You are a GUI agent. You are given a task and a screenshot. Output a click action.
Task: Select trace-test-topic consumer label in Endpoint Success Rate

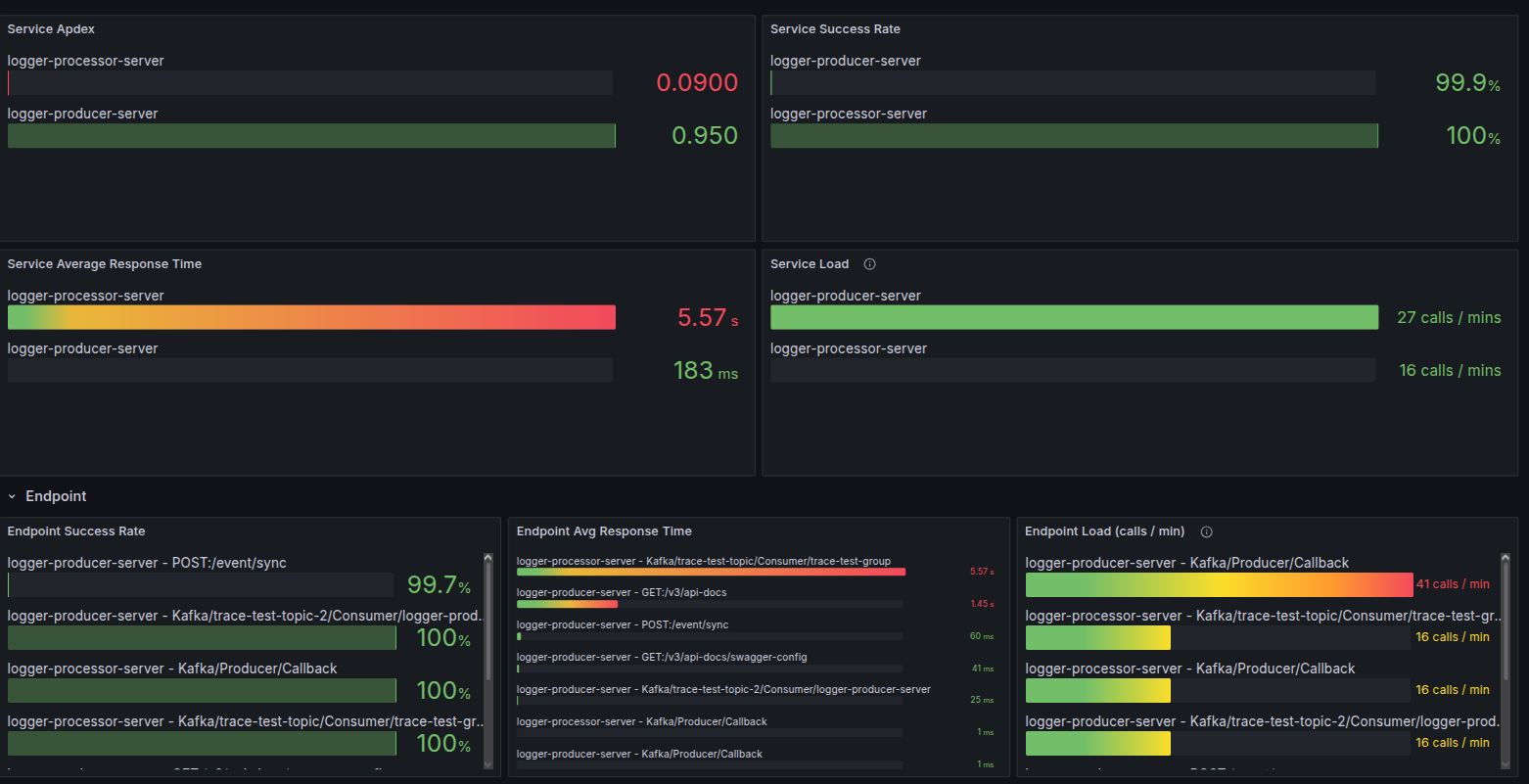click(x=246, y=721)
